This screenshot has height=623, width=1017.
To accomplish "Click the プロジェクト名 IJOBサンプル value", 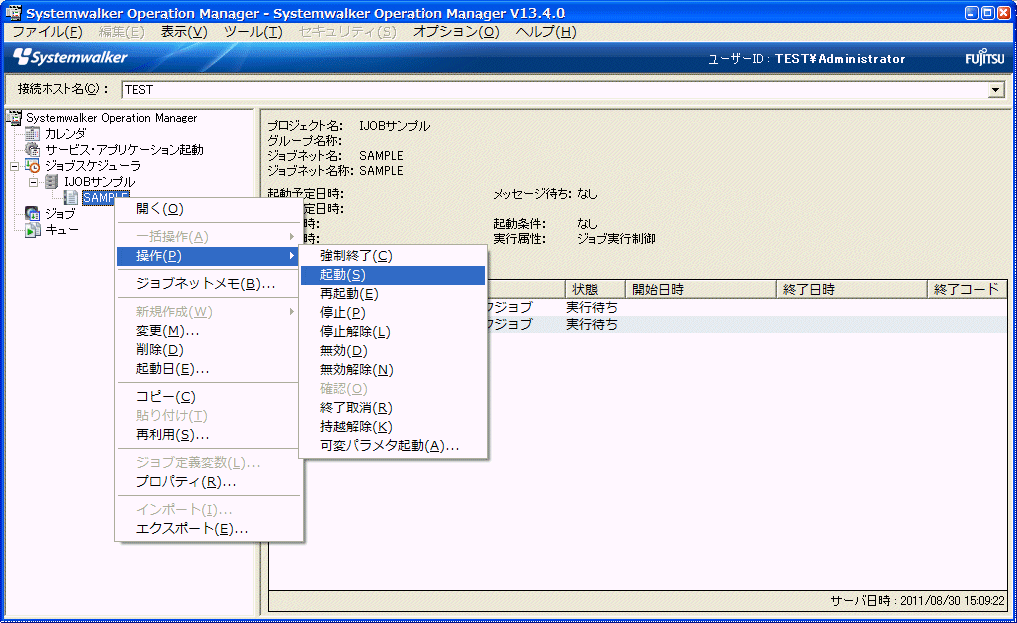I will 394,126.
